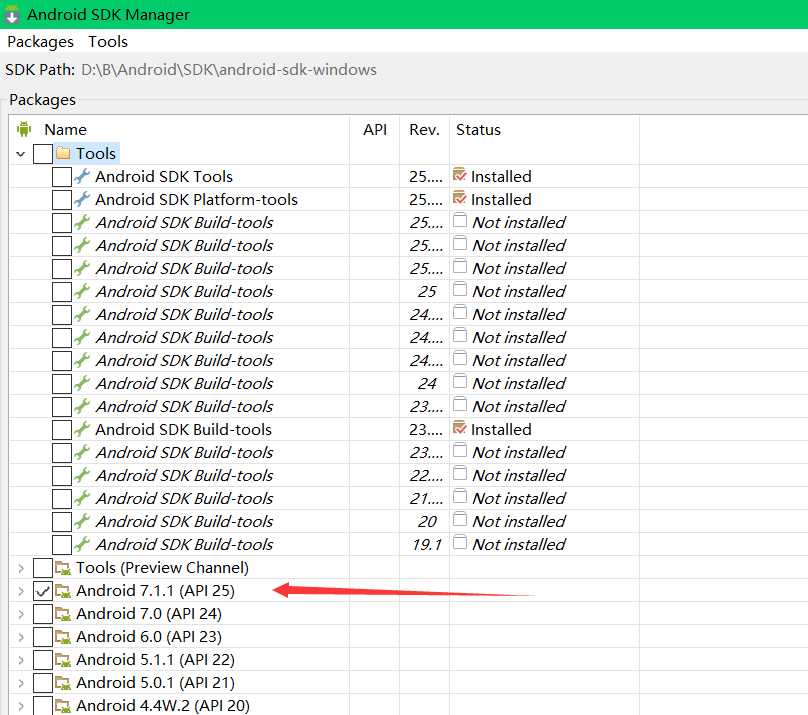Click the SDK Path value text
Image resolution: width=808 pixels, height=715 pixels.
[x=229, y=70]
